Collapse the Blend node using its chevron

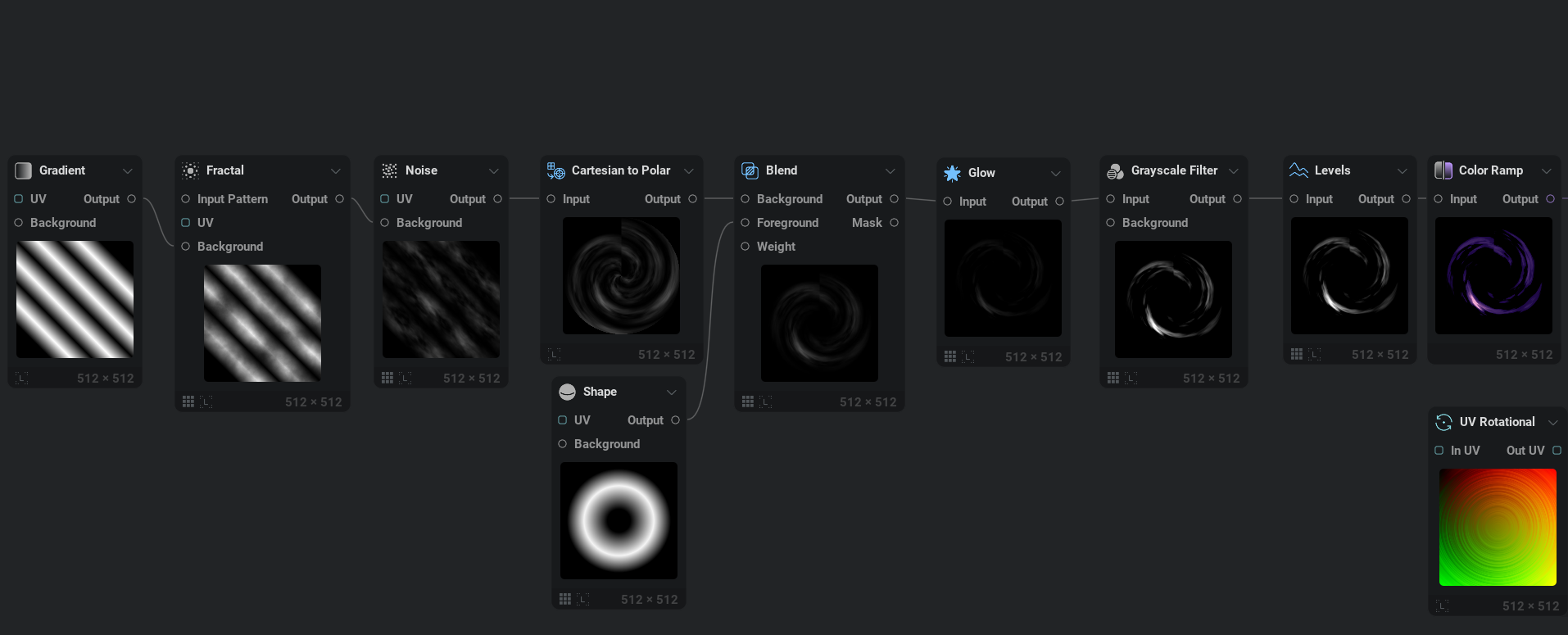tap(890, 170)
